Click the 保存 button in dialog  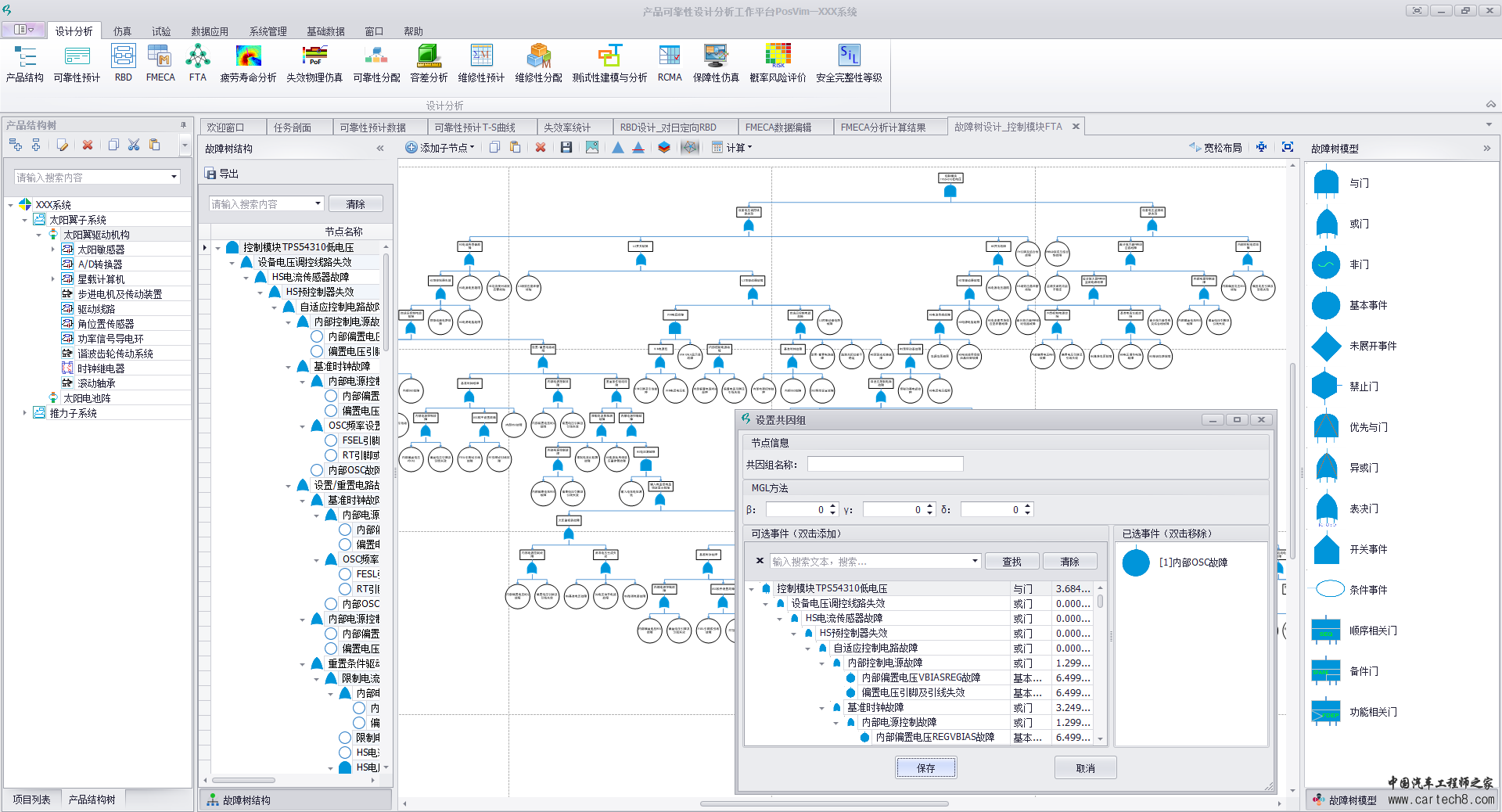(x=926, y=768)
